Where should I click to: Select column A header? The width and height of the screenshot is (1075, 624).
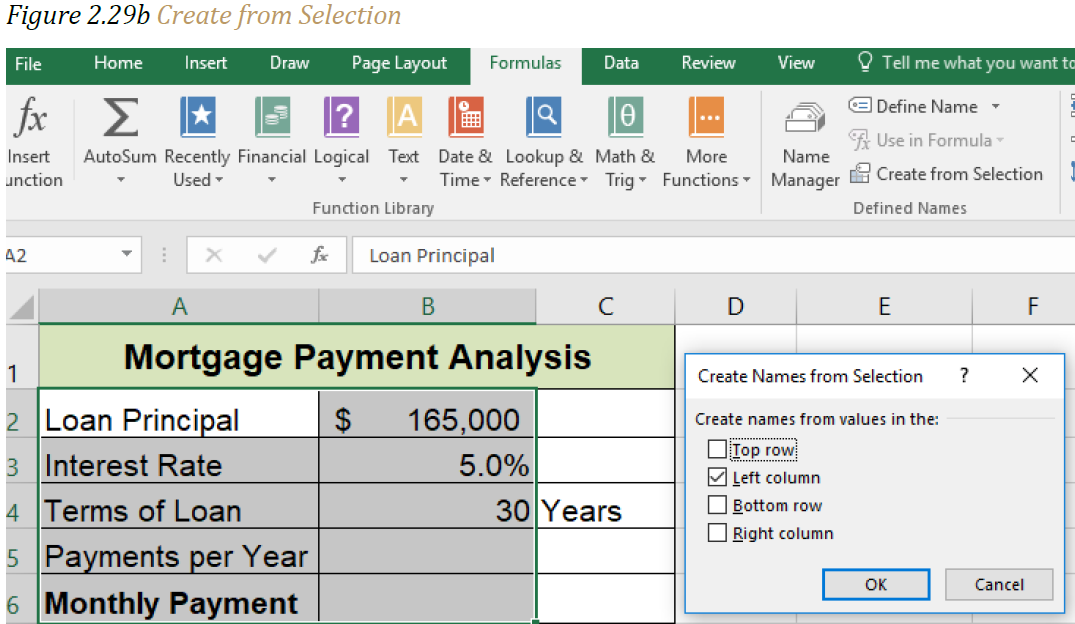[x=179, y=306]
